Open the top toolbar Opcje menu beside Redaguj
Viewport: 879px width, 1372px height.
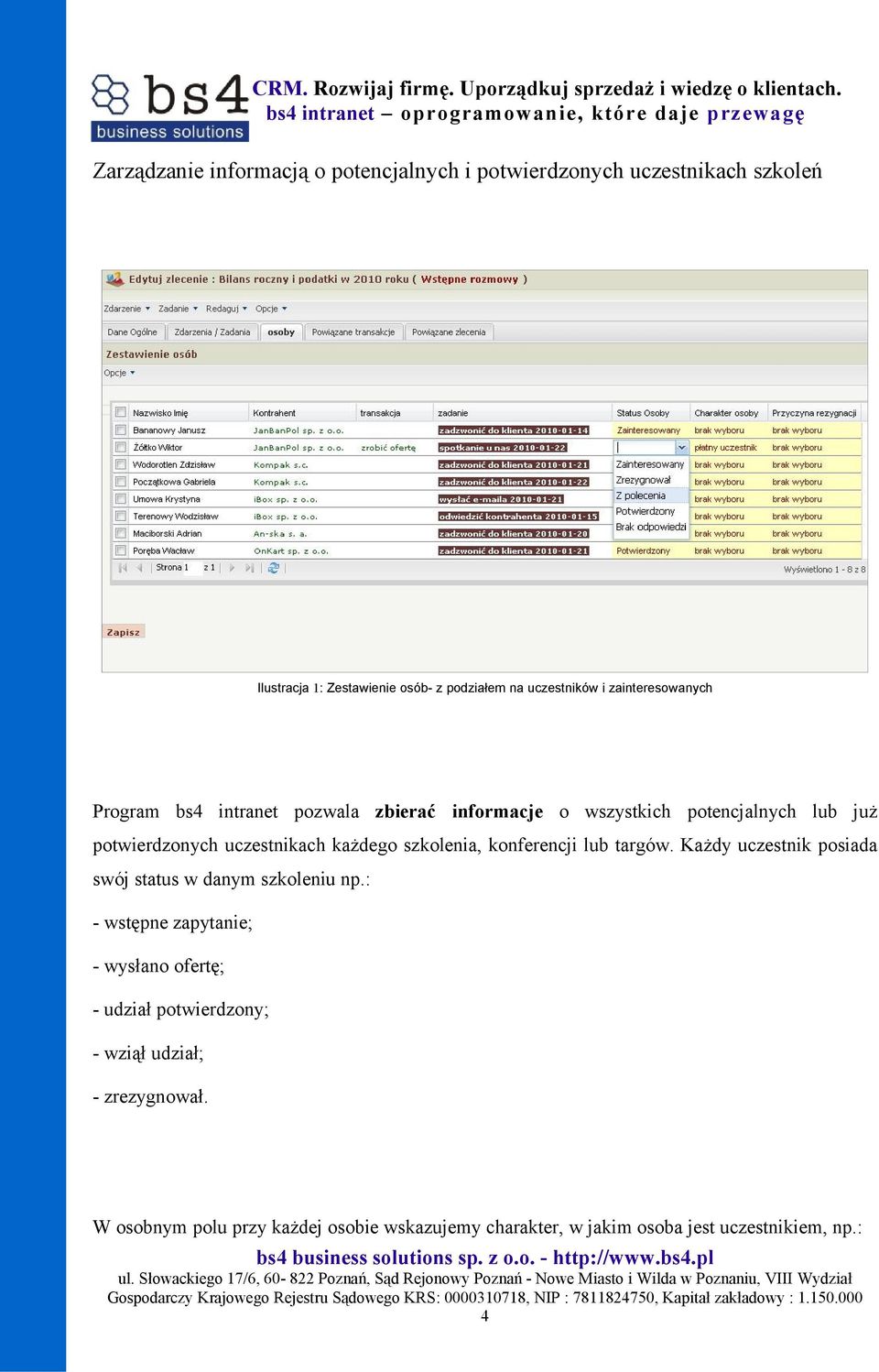click(x=271, y=309)
